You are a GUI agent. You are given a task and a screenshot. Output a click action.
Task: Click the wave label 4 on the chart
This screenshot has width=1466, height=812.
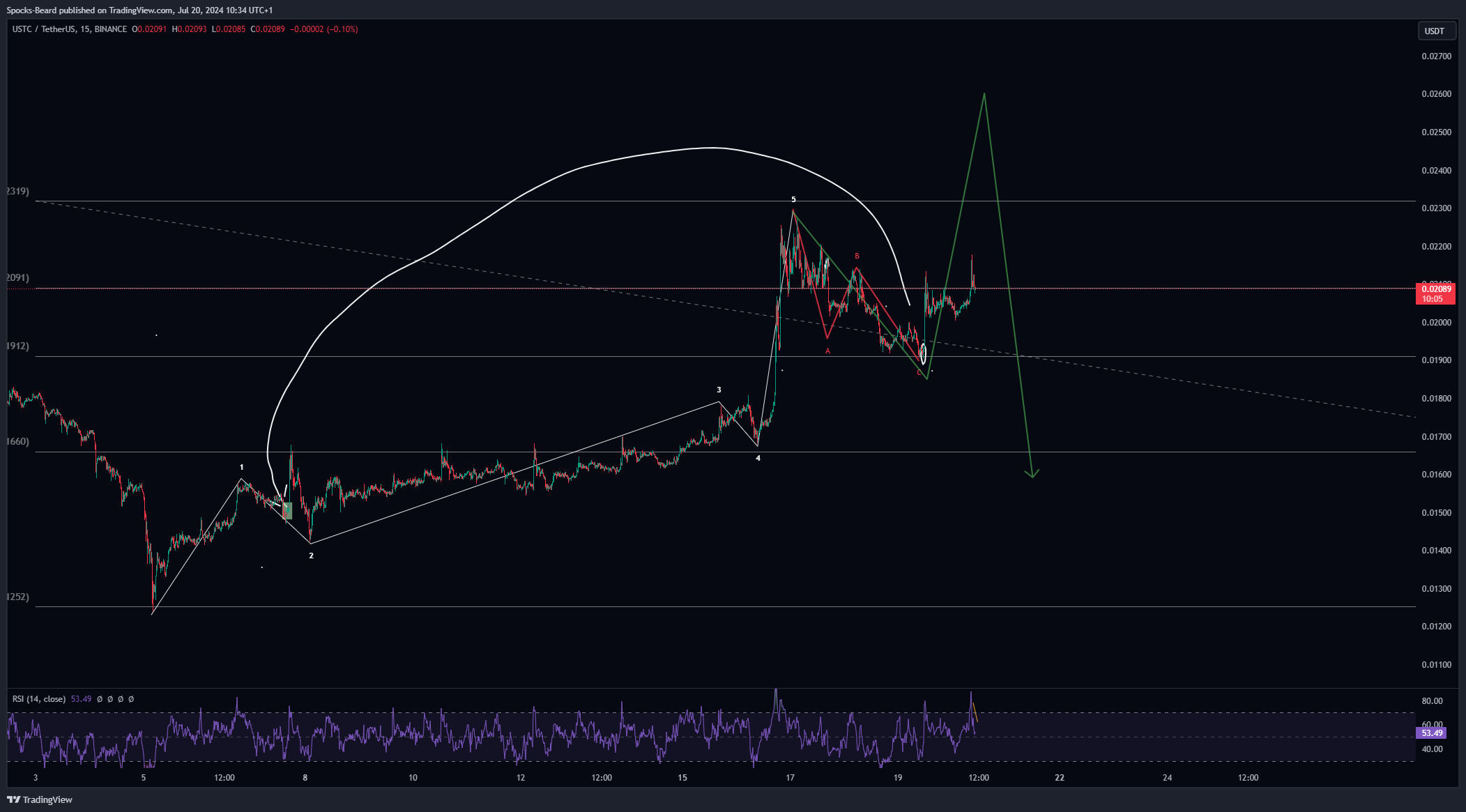[x=758, y=458]
